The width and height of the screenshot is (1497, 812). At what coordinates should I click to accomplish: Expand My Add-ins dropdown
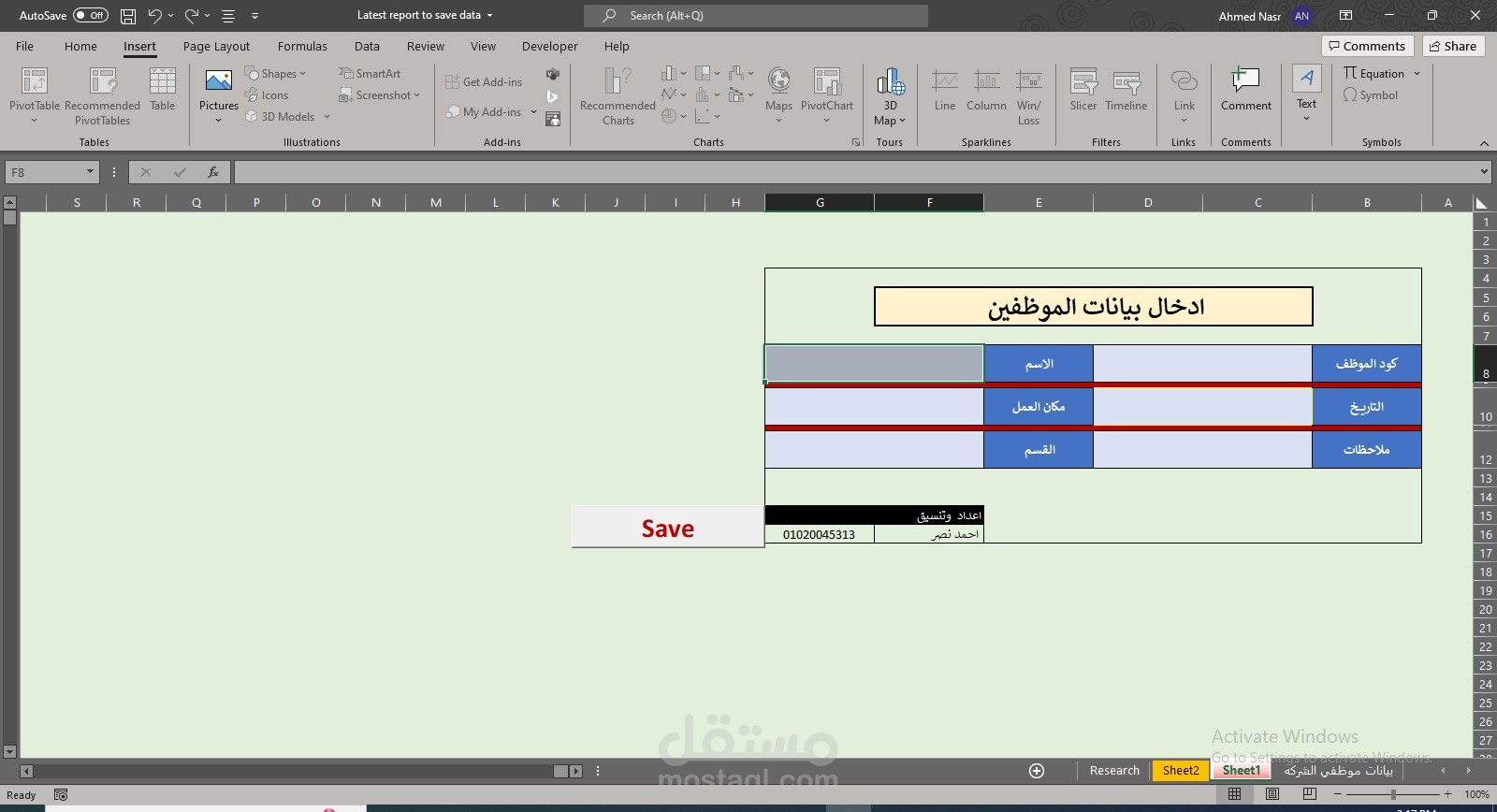point(533,112)
